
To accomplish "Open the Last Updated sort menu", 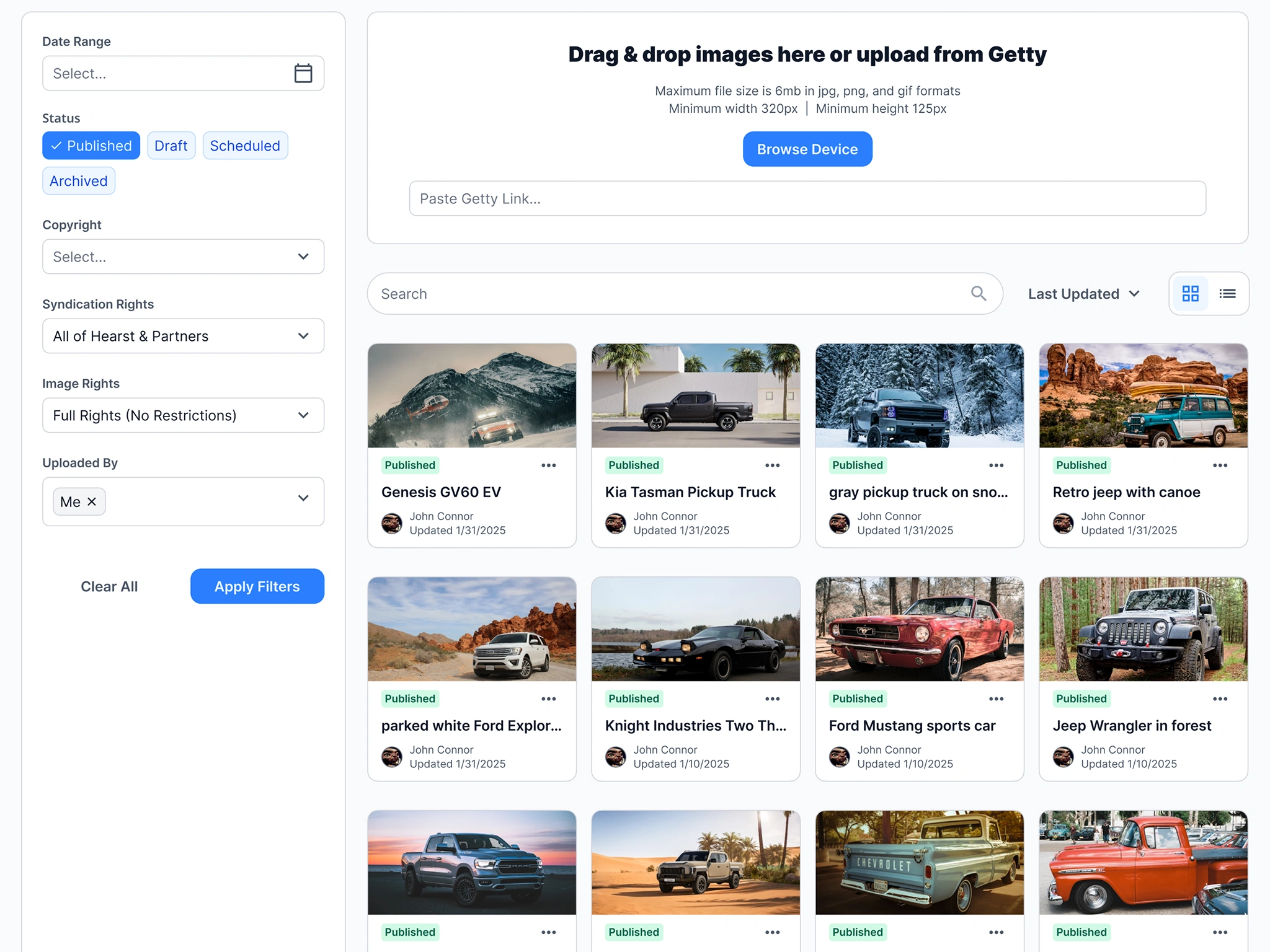I will 1083,293.
